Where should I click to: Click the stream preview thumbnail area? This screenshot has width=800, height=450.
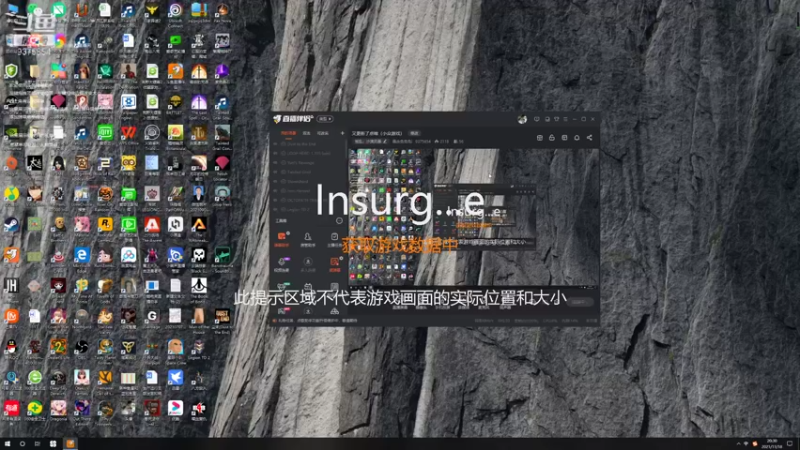[474, 217]
